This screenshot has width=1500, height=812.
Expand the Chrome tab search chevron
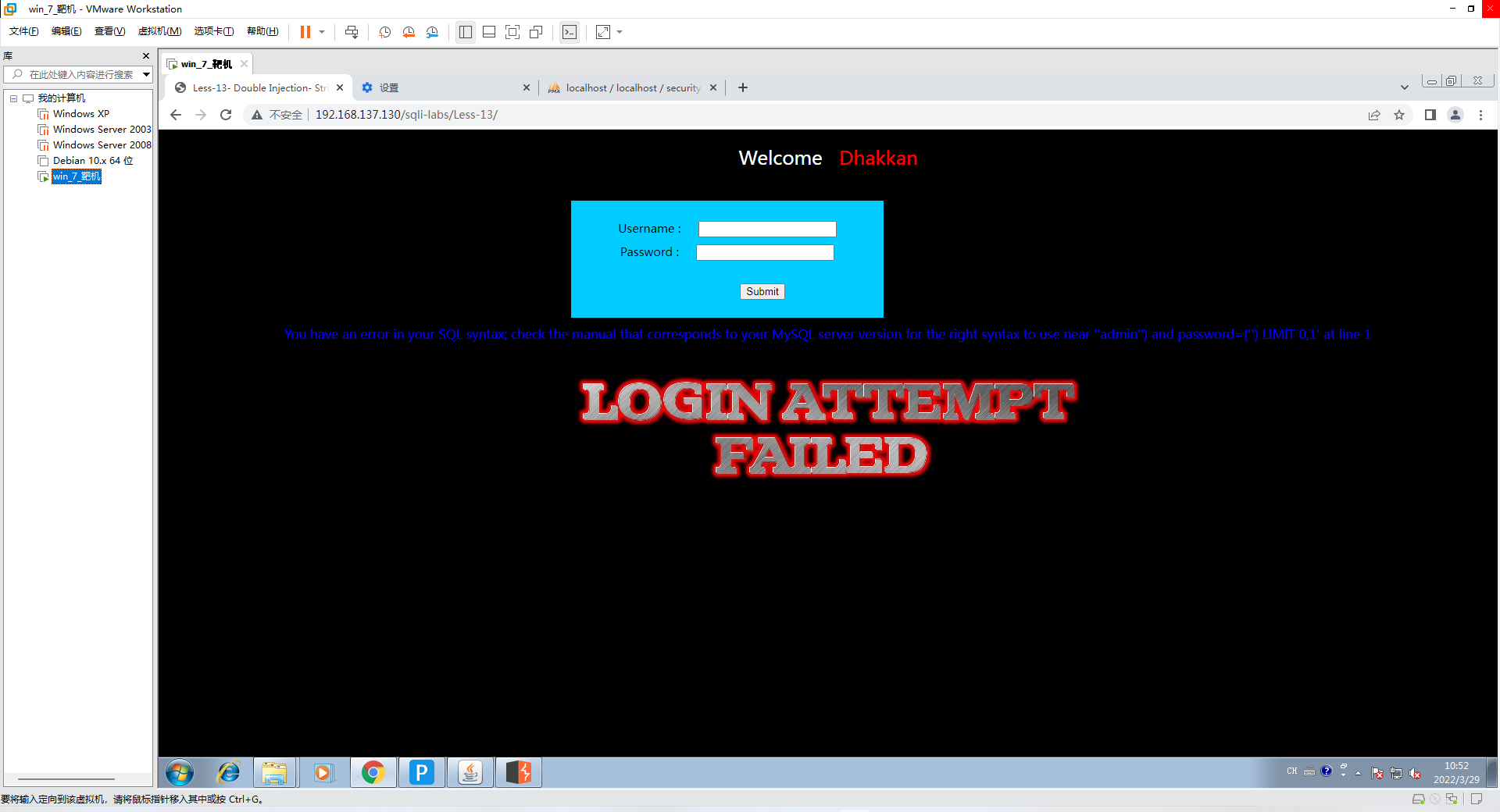(x=1405, y=87)
